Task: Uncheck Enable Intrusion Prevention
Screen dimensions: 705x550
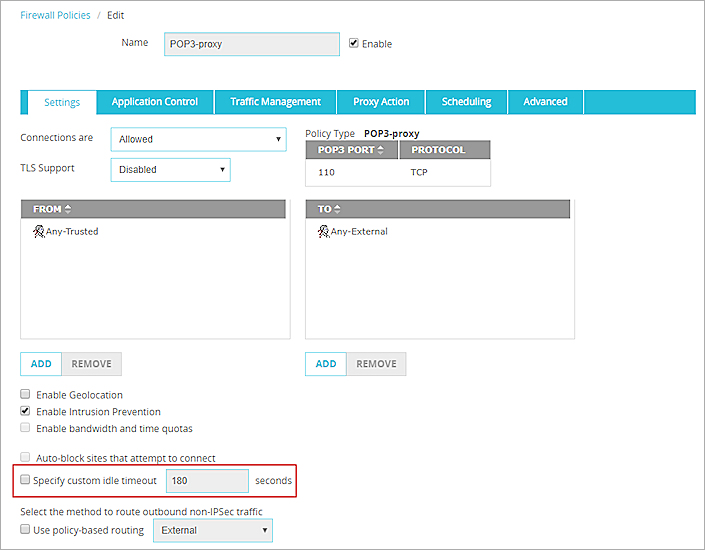Action: coord(26,411)
